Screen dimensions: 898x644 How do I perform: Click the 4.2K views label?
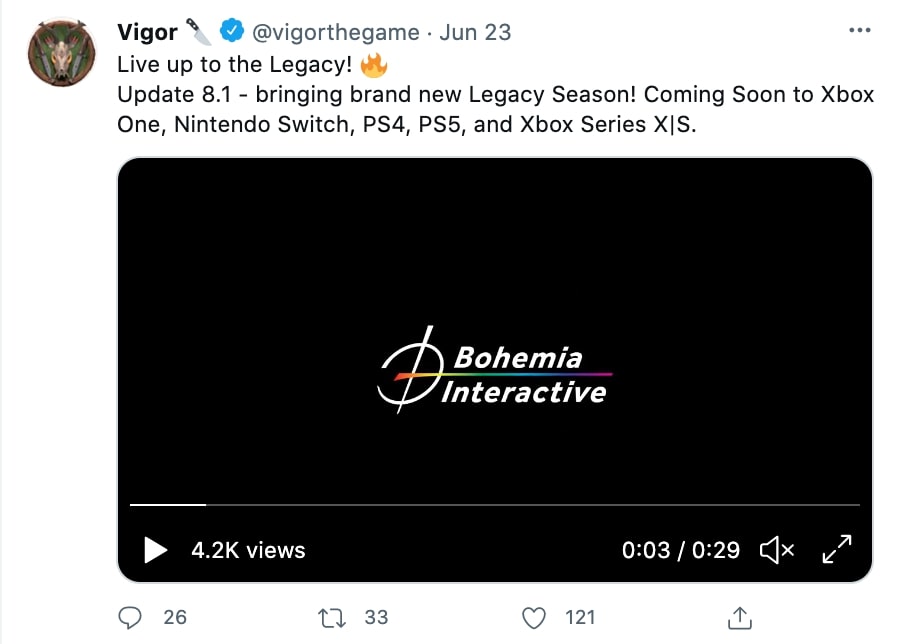click(x=248, y=550)
